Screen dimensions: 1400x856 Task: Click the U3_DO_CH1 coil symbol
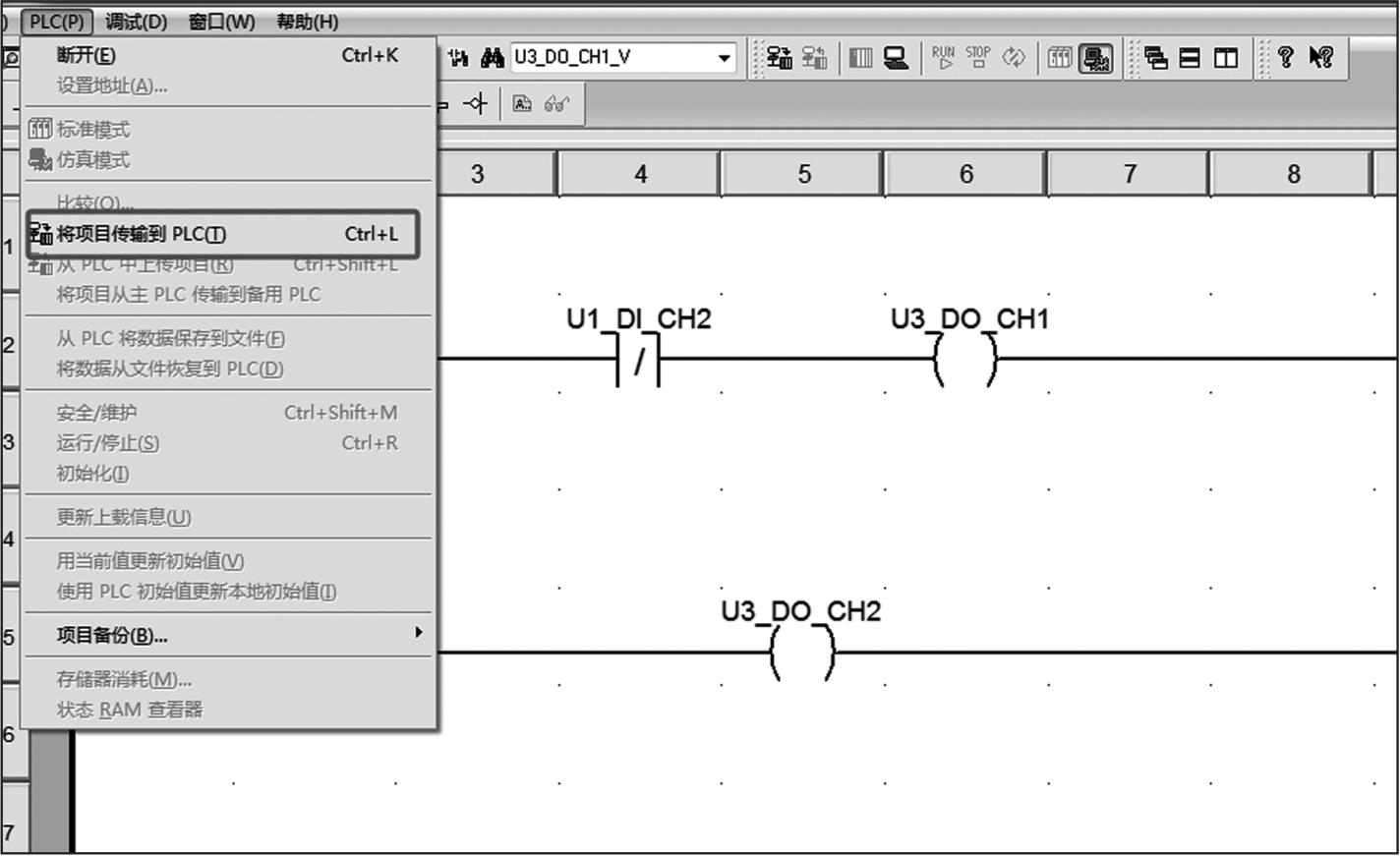964,361
